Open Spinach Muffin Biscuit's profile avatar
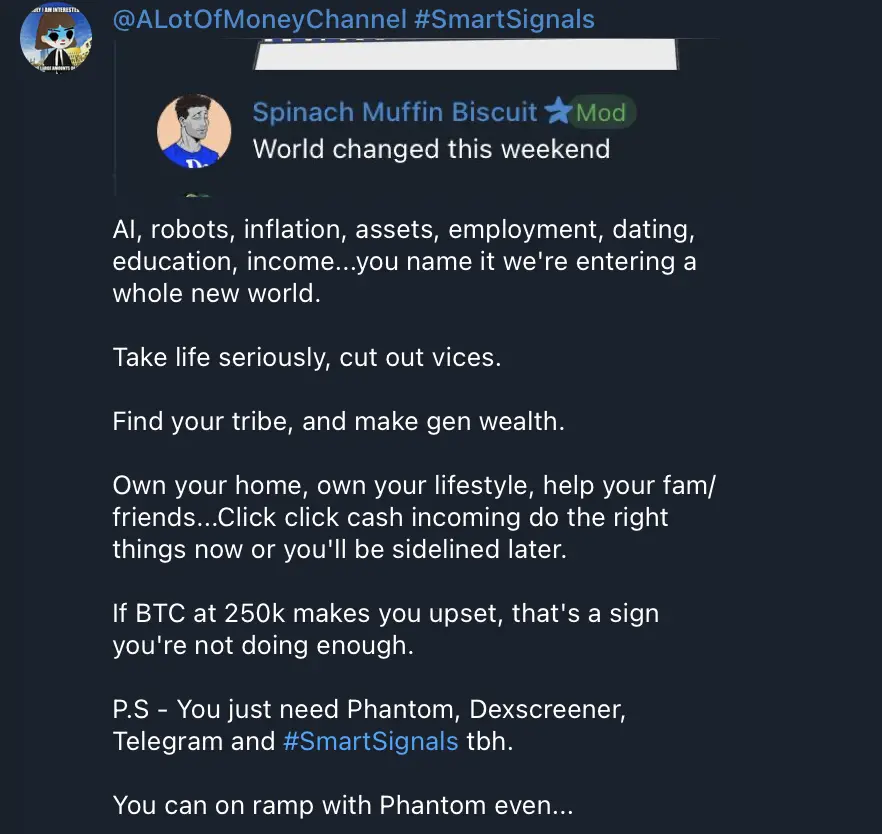The height and width of the screenshot is (834, 882). (x=194, y=131)
